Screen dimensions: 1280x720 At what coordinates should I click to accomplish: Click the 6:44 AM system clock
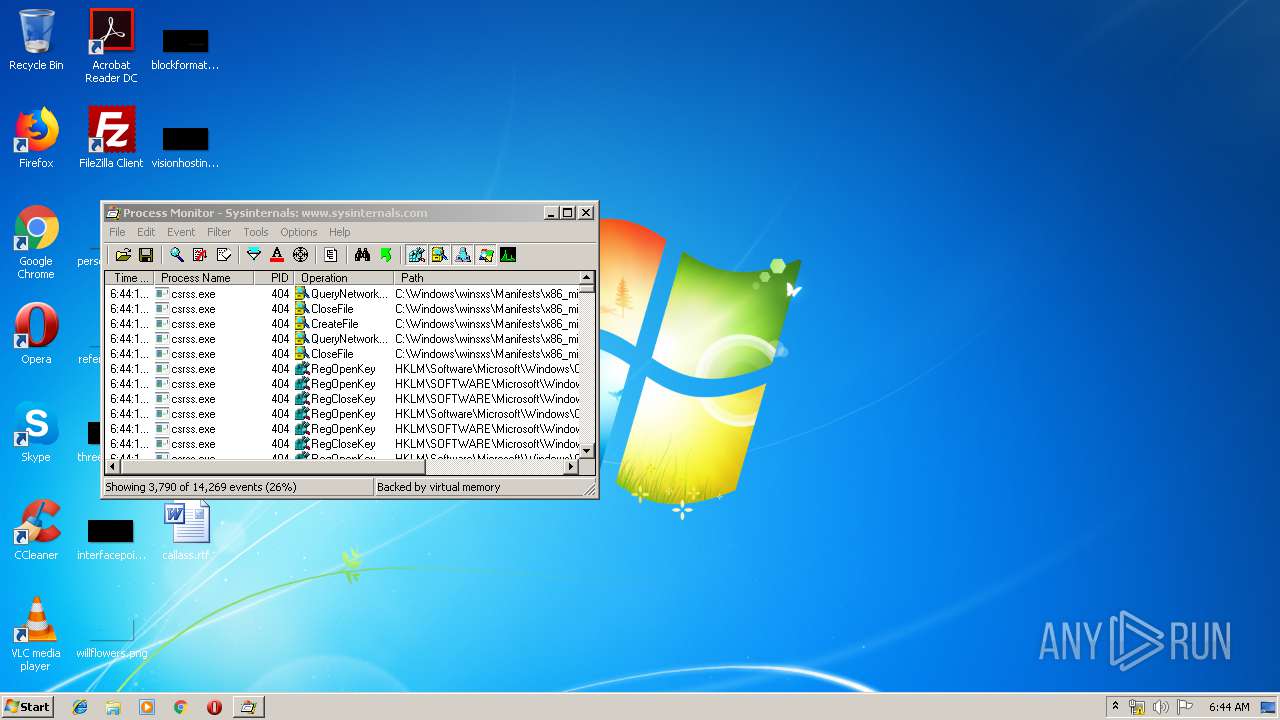(1229, 707)
